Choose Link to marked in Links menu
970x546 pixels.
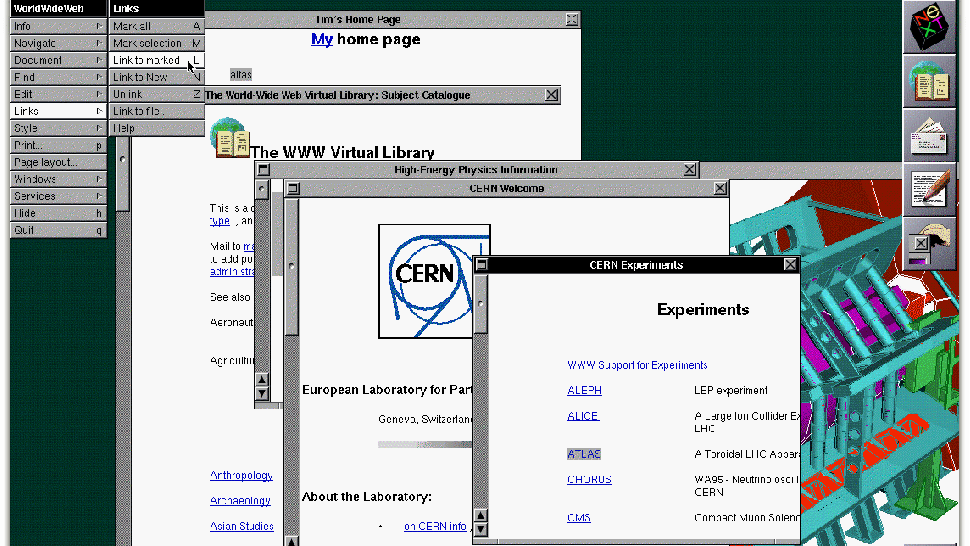[157, 61]
